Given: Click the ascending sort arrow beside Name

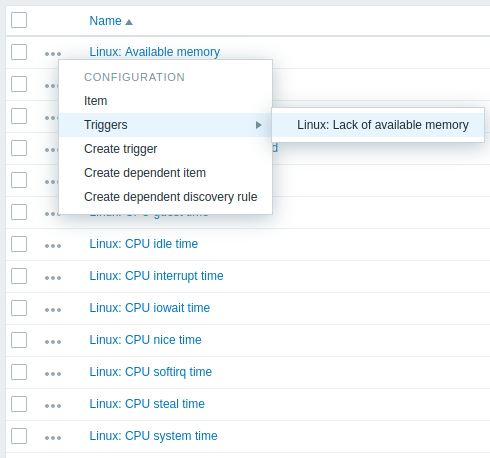Looking at the screenshot, I should (129, 22).
